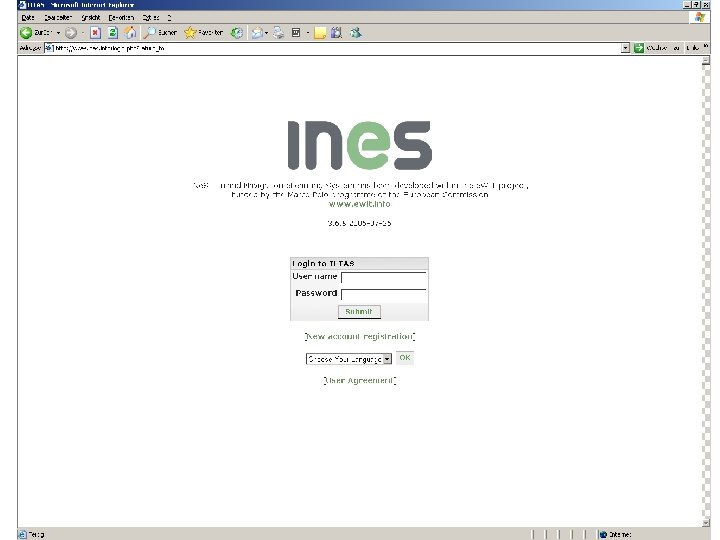
Task: Expand the Links toolbar chevron
Action: tap(705, 46)
